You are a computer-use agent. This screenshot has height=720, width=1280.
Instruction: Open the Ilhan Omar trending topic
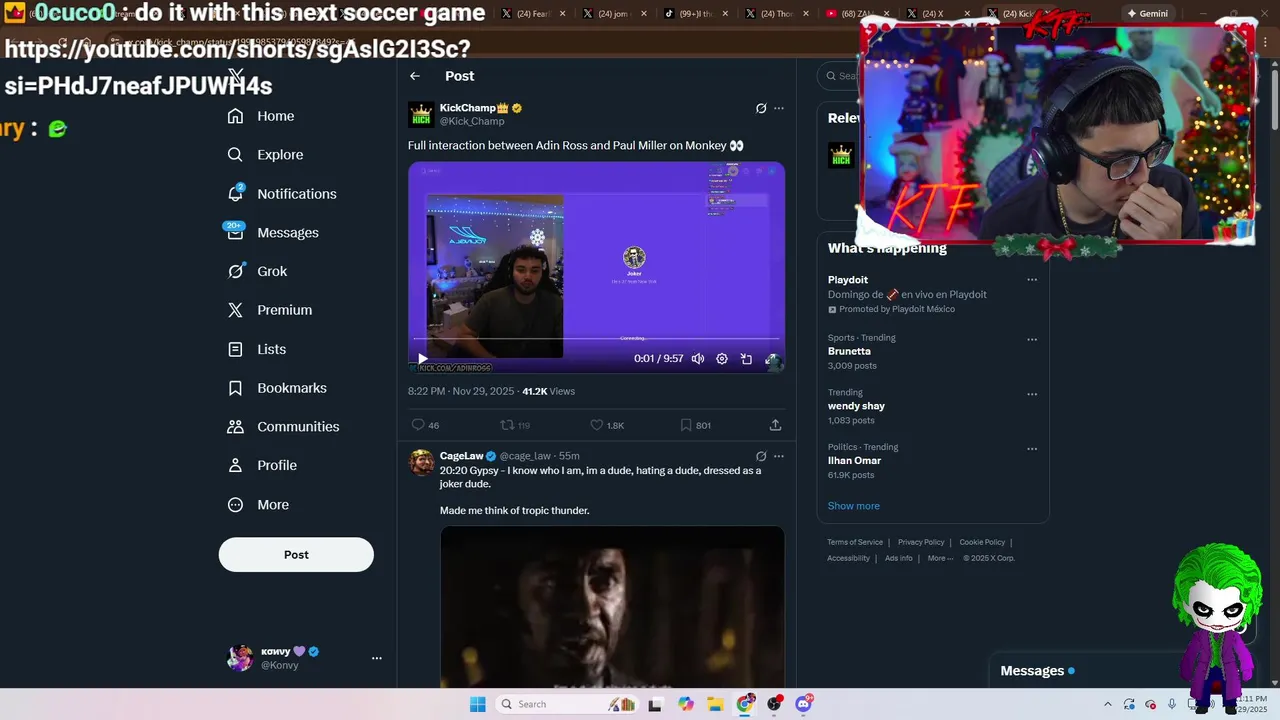click(x=854, y=461)
